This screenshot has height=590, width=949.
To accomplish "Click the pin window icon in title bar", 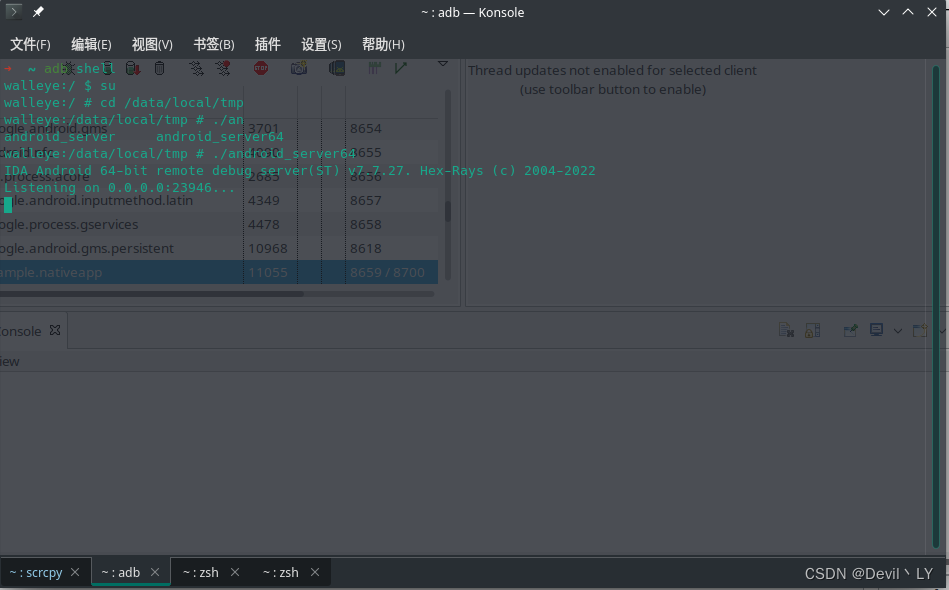I will pyautogui.click(x=38, y=12).
